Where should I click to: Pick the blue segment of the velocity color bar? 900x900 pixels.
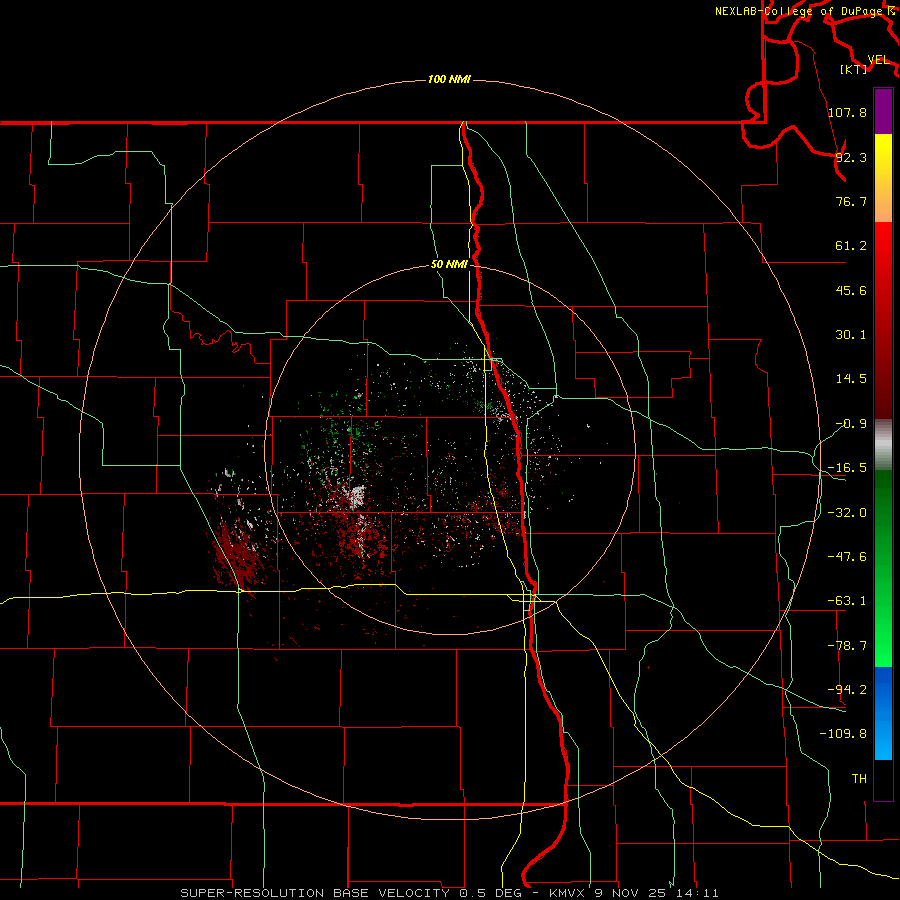point(883,713)
